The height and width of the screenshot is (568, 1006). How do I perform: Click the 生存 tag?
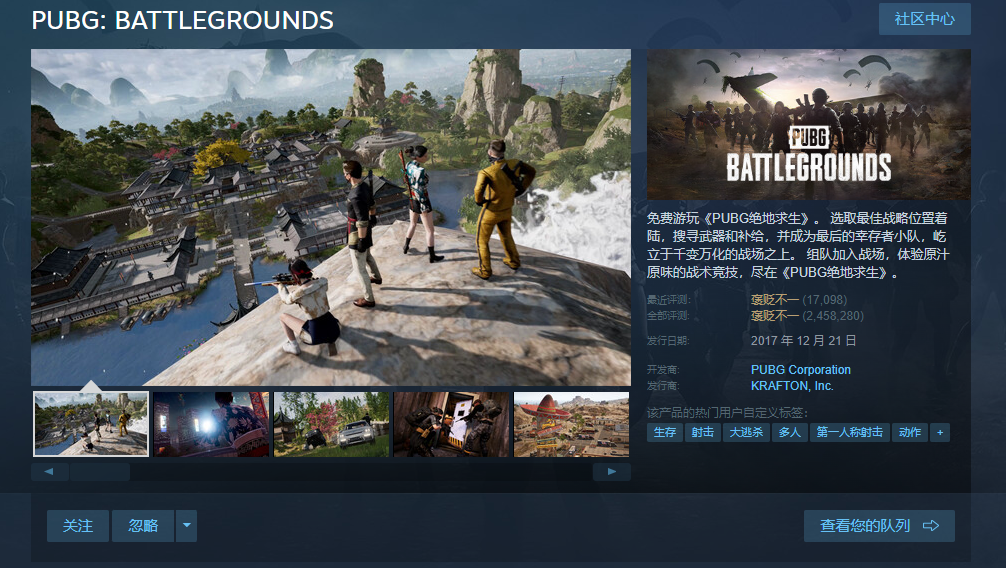pyautogui.click(x=665, y=433)
